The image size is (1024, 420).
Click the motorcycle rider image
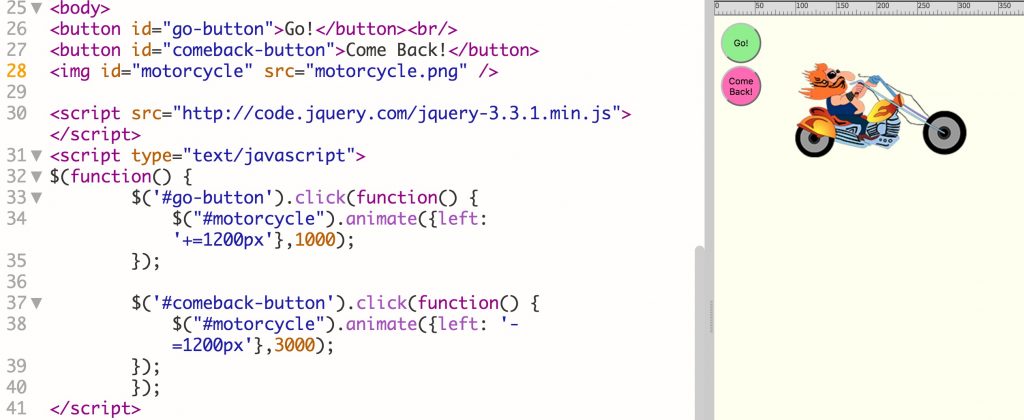880,110
